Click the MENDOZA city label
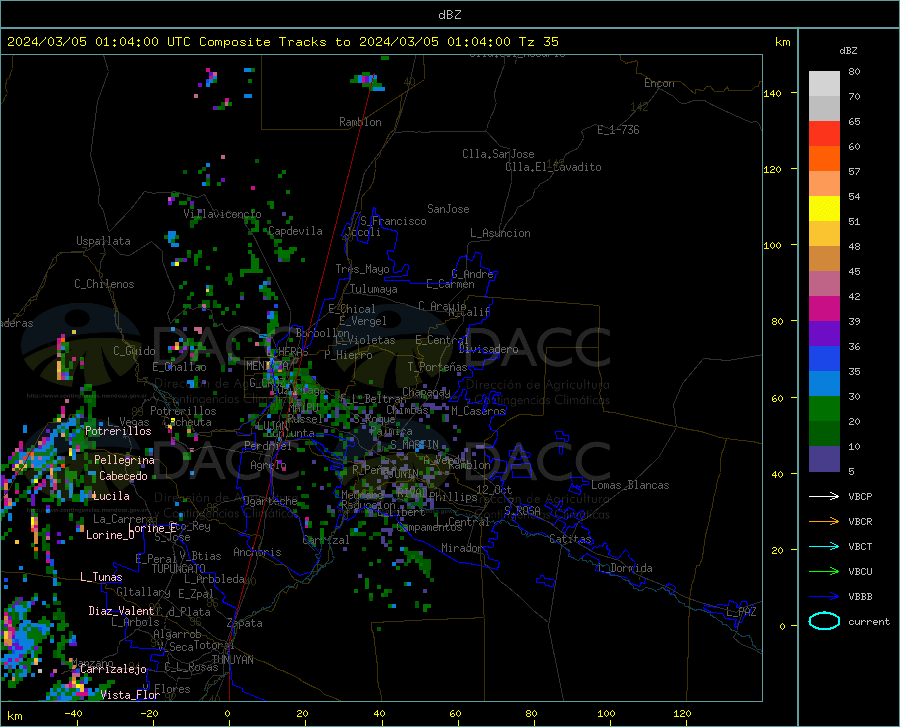This screenshot has width=900, height=727. coord(267,365)
